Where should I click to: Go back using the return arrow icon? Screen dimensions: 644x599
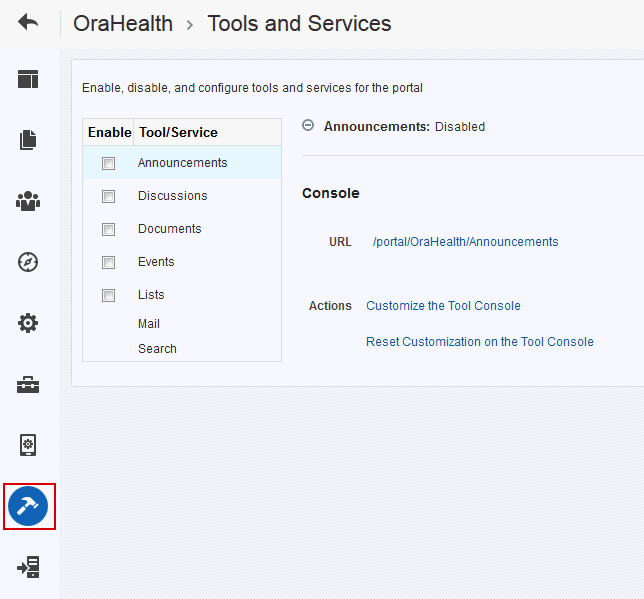pos(28,22)
